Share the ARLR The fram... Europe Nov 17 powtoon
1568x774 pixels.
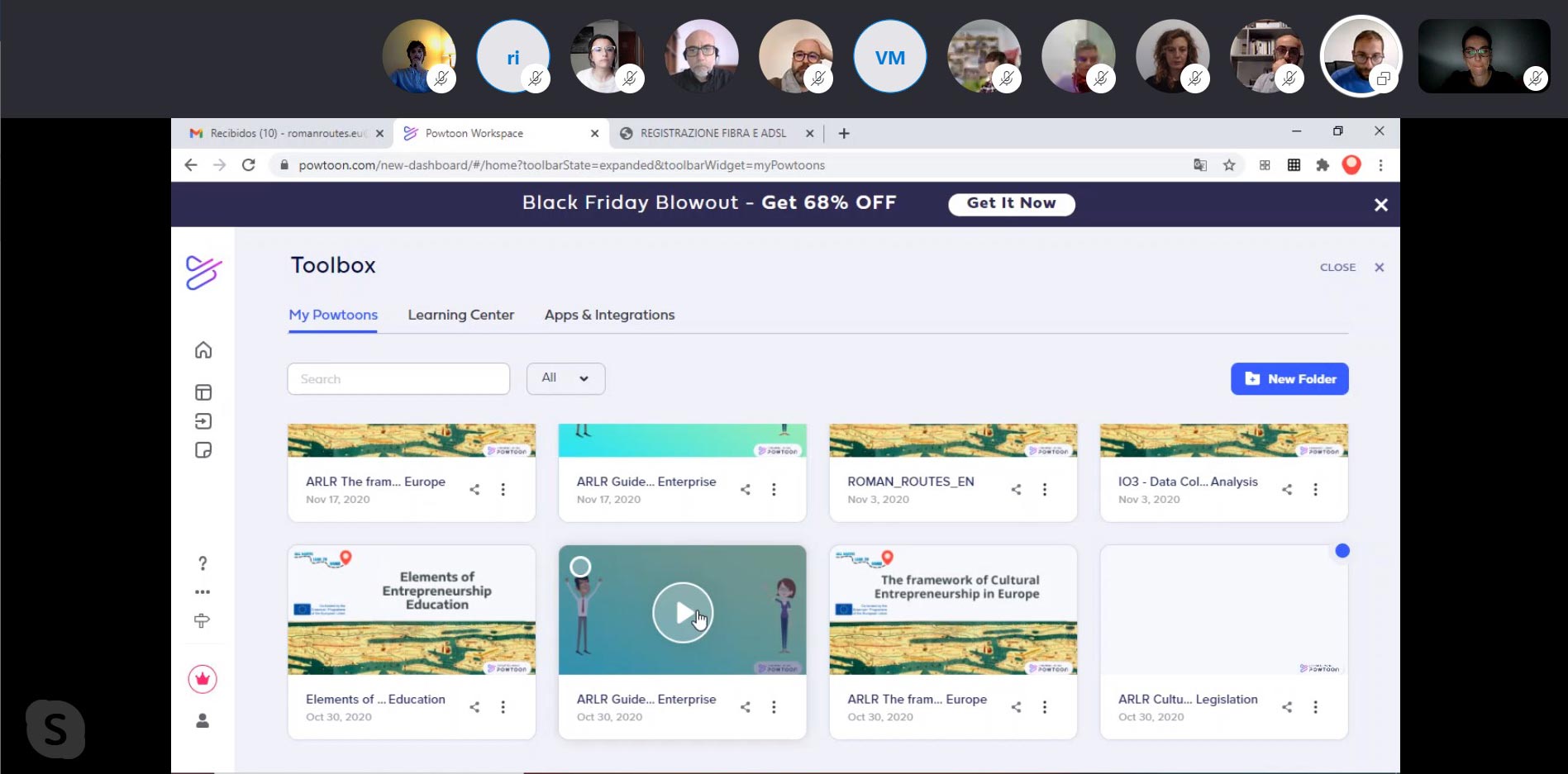(x=474, y=490)
